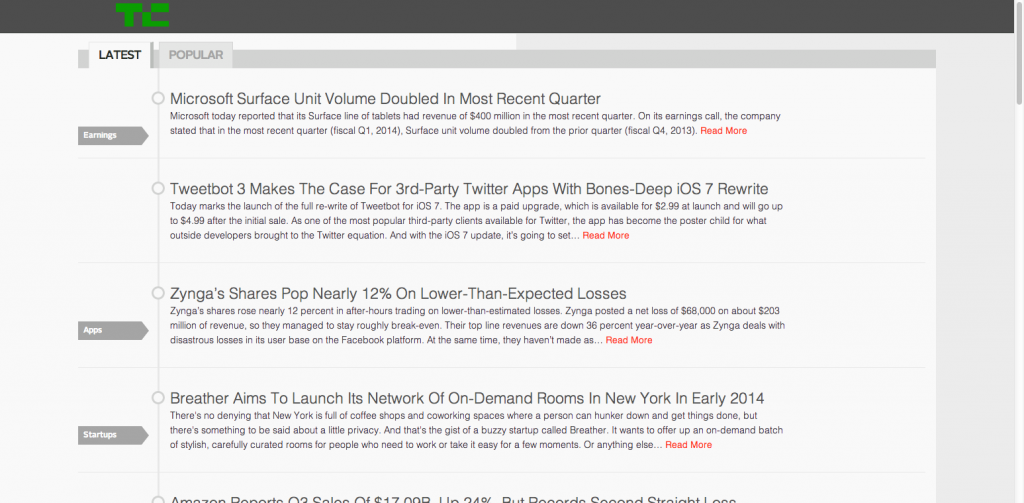Click timeline circle beside Zynga headline
1024x503 pixels.
[157, 293]
